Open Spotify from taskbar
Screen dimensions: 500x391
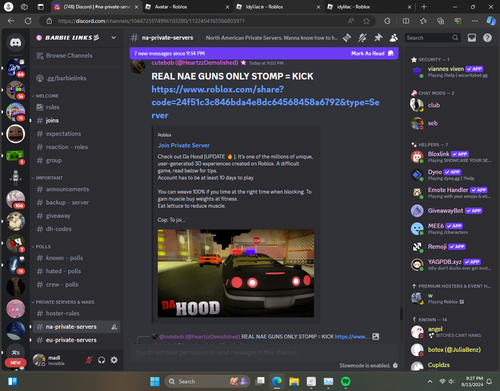pyautogui.click(x=346, y=381)
